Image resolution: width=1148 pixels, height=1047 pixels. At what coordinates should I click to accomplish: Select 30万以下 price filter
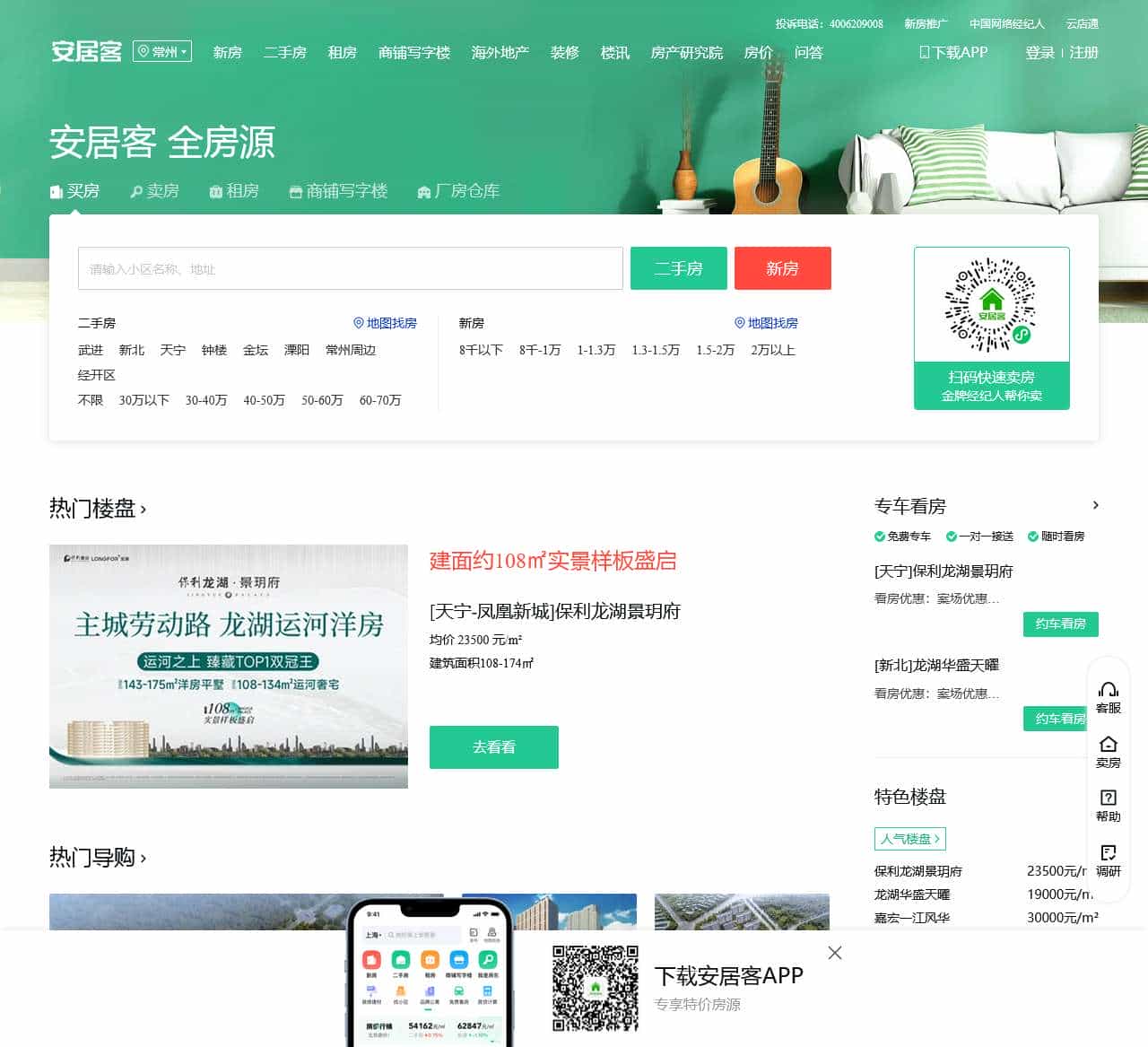click(x=144, y=400)
